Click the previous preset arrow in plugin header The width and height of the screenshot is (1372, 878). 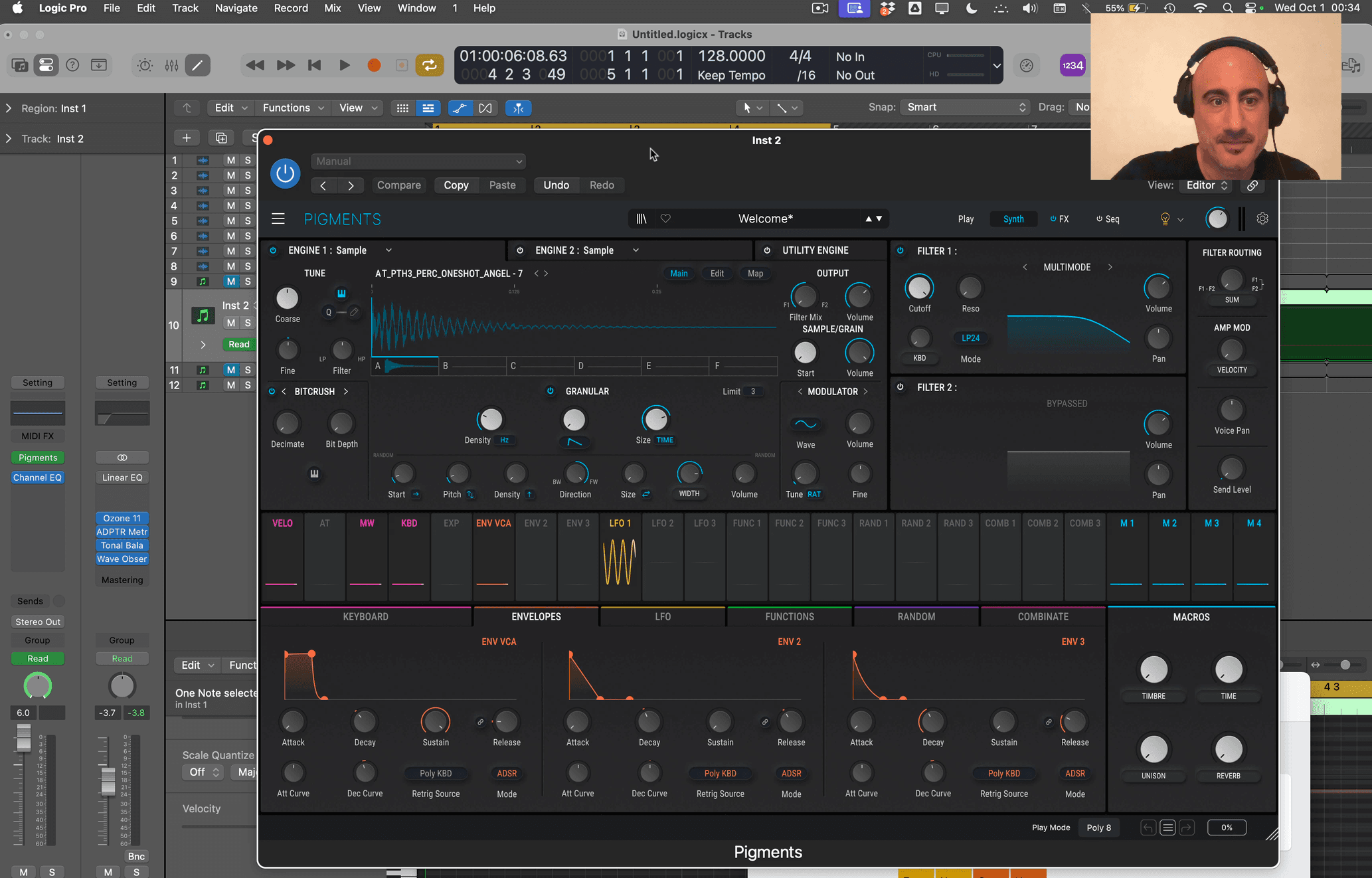323,185
